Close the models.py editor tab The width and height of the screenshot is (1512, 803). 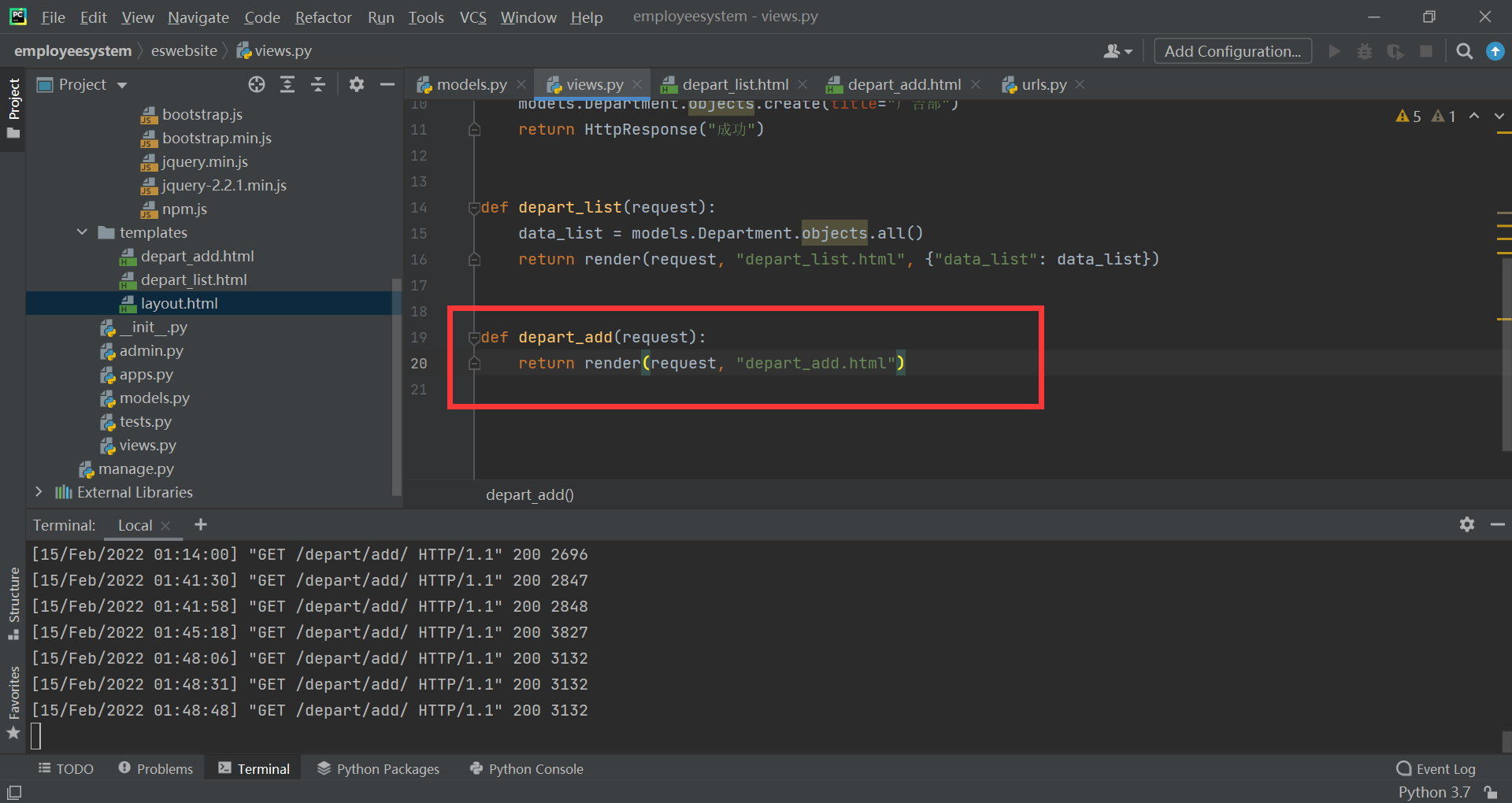[521, 84]
